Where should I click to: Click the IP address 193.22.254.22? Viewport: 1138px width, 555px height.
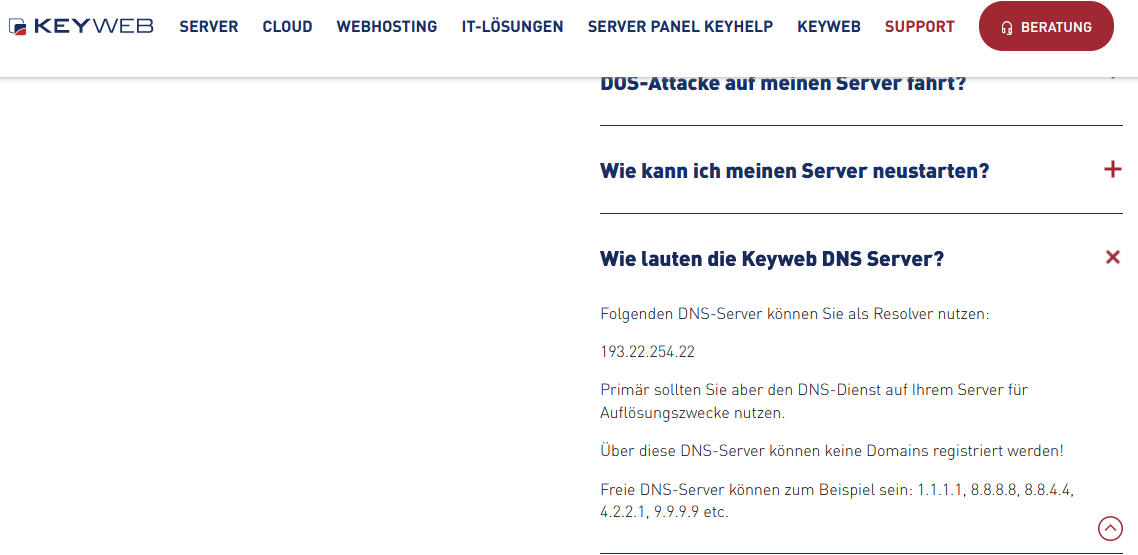pyautogui.click(x=647, y=352)
